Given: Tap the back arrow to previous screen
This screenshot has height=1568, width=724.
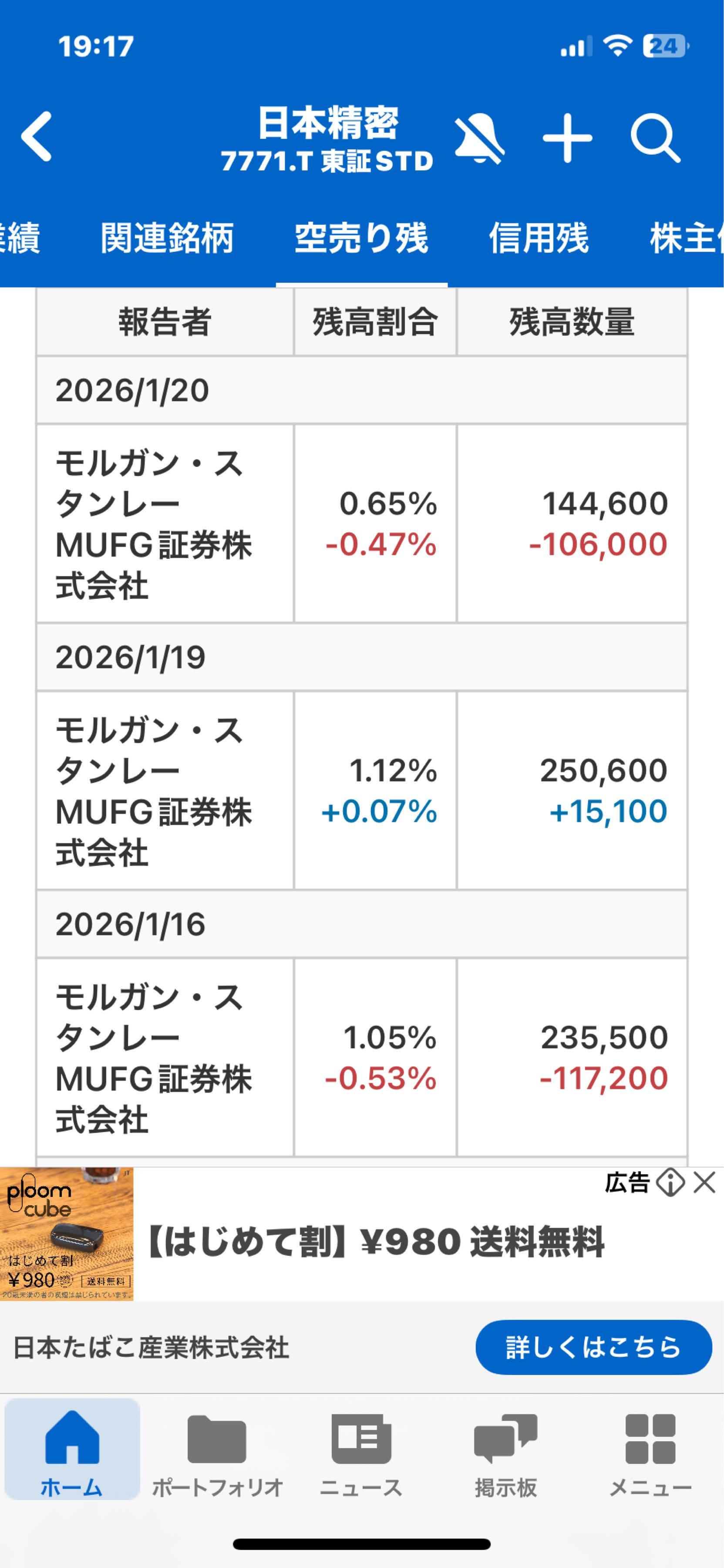Looking at the screenshot, I should coord(38,136).
